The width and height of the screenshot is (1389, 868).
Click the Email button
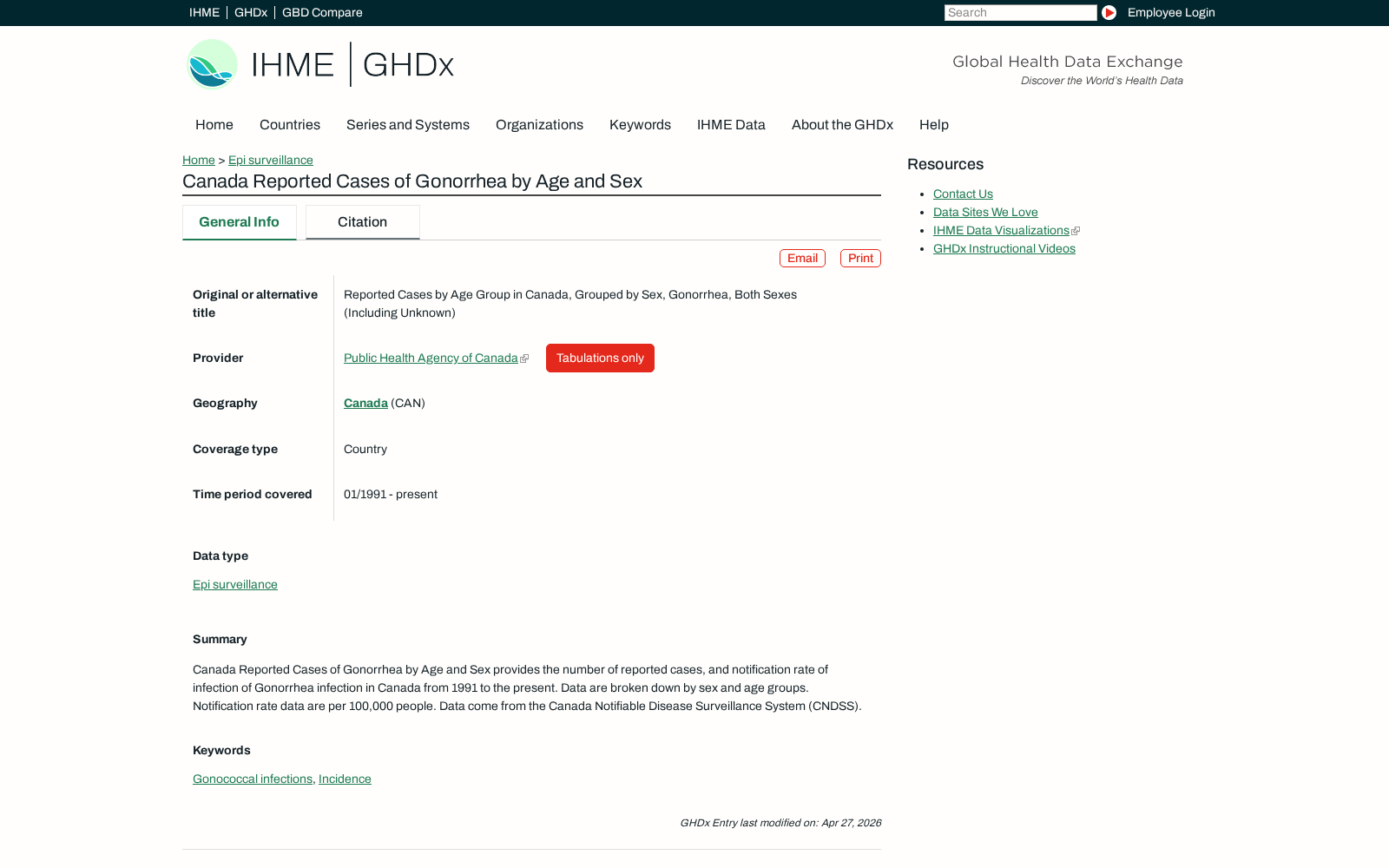pyautogui.click(x=802, y=259)
